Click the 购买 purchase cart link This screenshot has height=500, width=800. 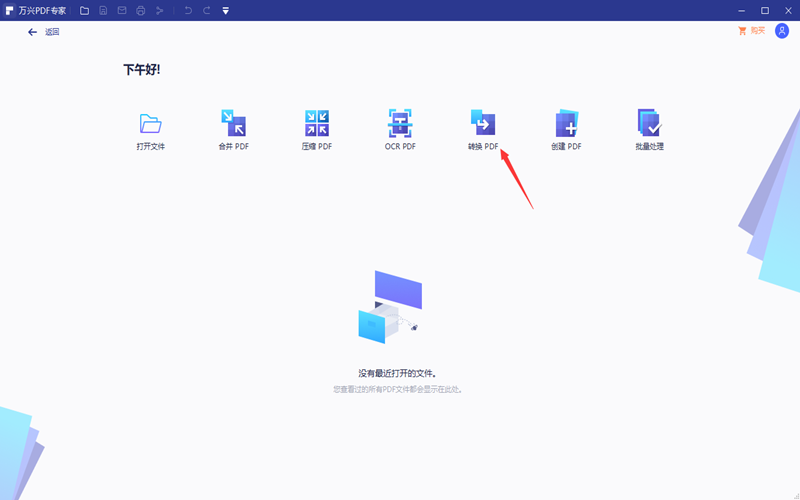point(752,31)
